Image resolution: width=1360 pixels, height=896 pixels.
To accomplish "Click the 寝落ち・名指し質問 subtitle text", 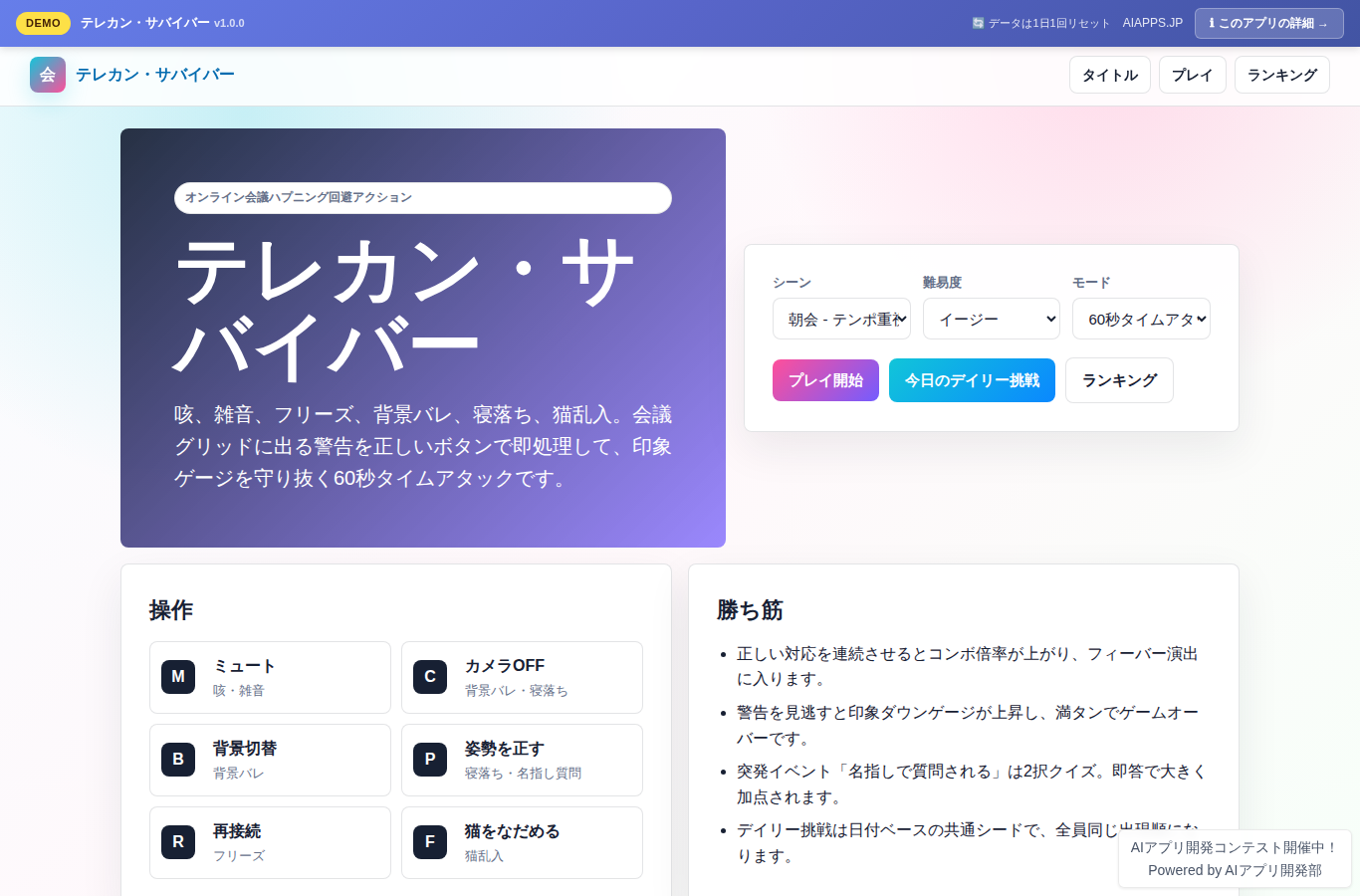I will click(523, 773).
